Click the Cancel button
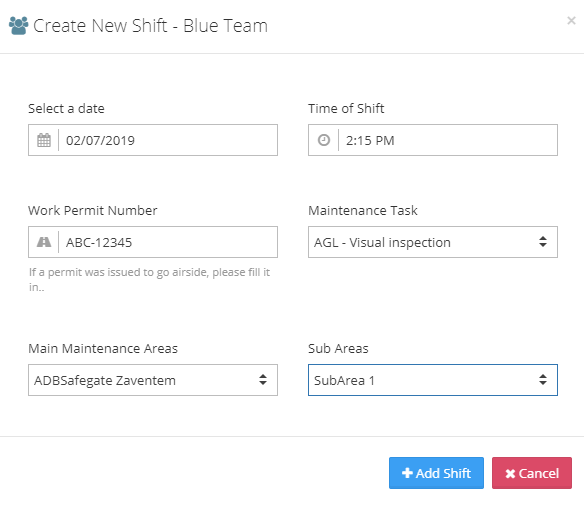Image resolution: width=584 pixels, height=505 pixels. [x=531, y=473]
